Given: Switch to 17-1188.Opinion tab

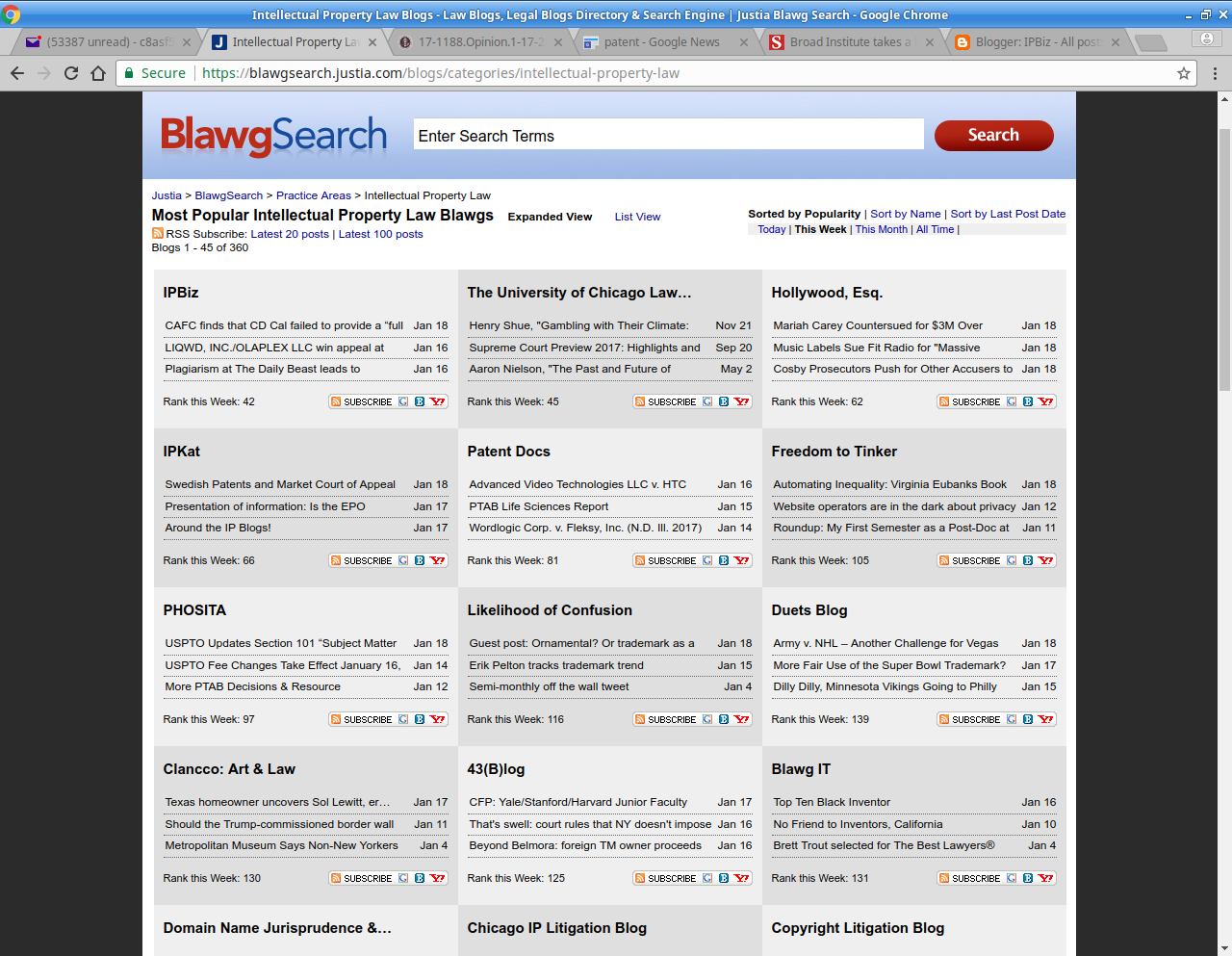Looking at the screenshot, I should coord(480,42).
